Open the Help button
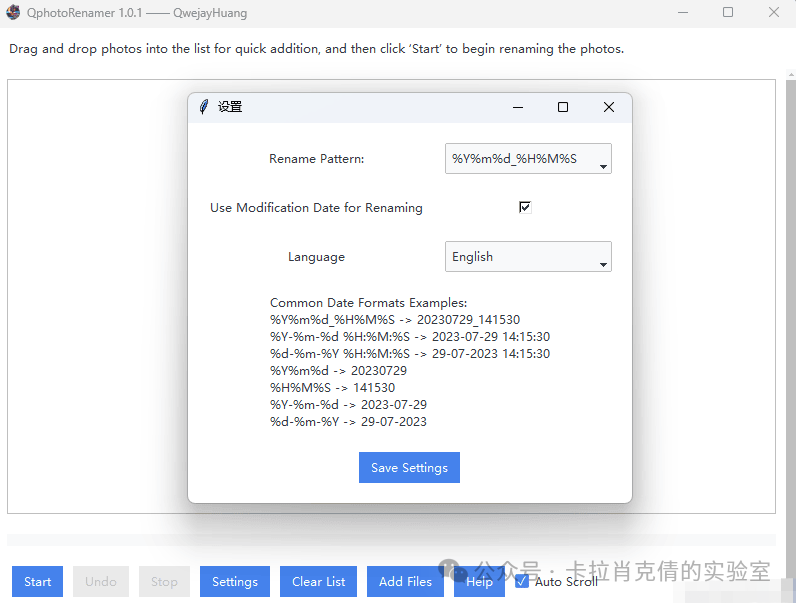The width and height of the screenshot is (796, 603). pos(479,582)
